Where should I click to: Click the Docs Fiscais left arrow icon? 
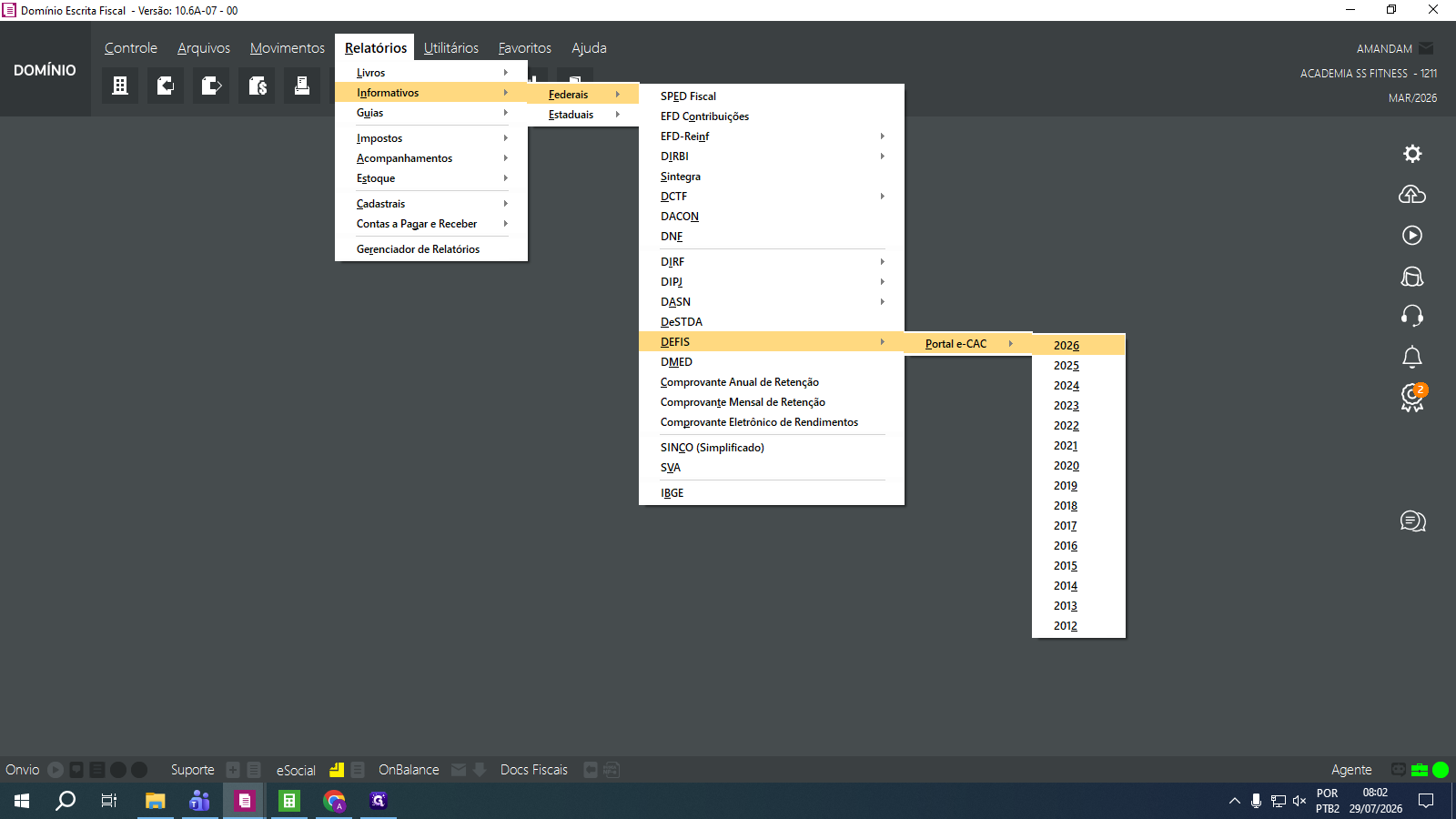pos(591,770)
